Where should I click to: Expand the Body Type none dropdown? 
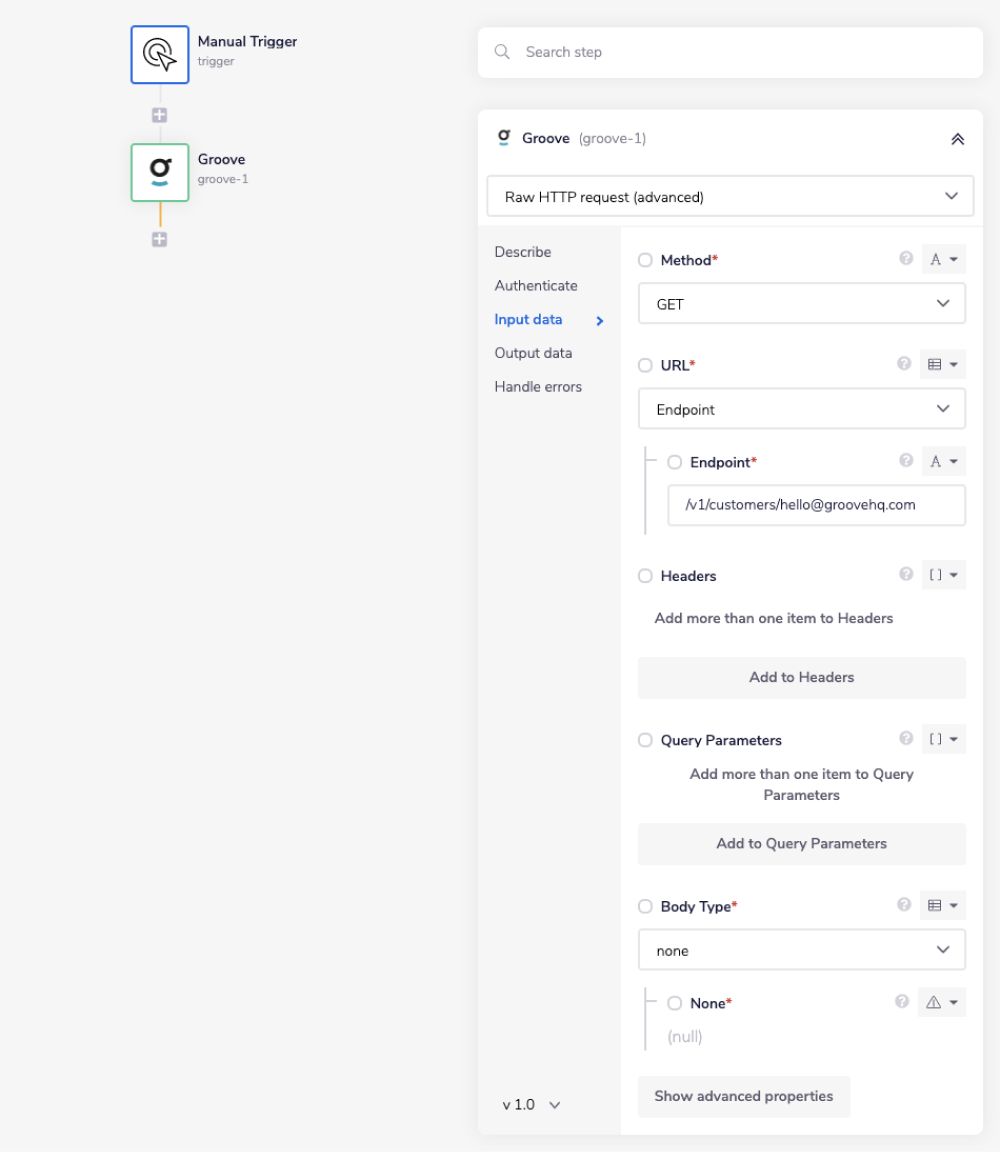pyautogui.click(x=801, y=950)
